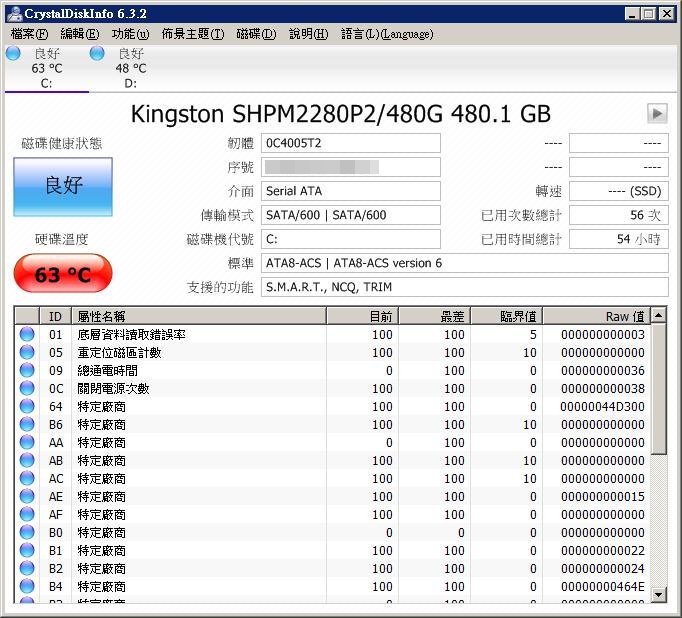
Task: Click status orb for attribute 05
Action: pyautogui.click(x=27, y=352)
